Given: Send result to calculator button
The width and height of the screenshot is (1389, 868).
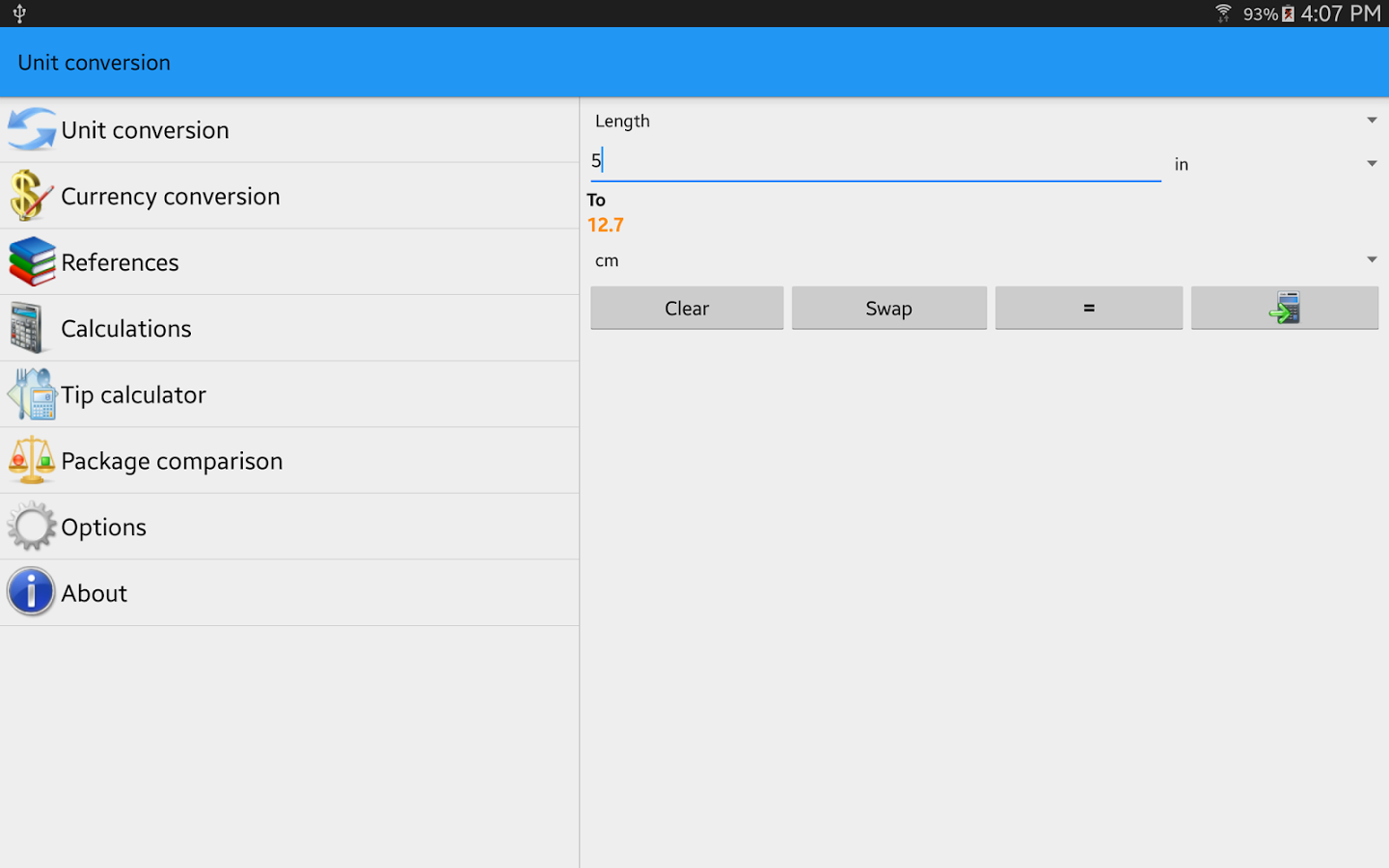Looking at the screenshot, I should click(x=1285, y=308).
